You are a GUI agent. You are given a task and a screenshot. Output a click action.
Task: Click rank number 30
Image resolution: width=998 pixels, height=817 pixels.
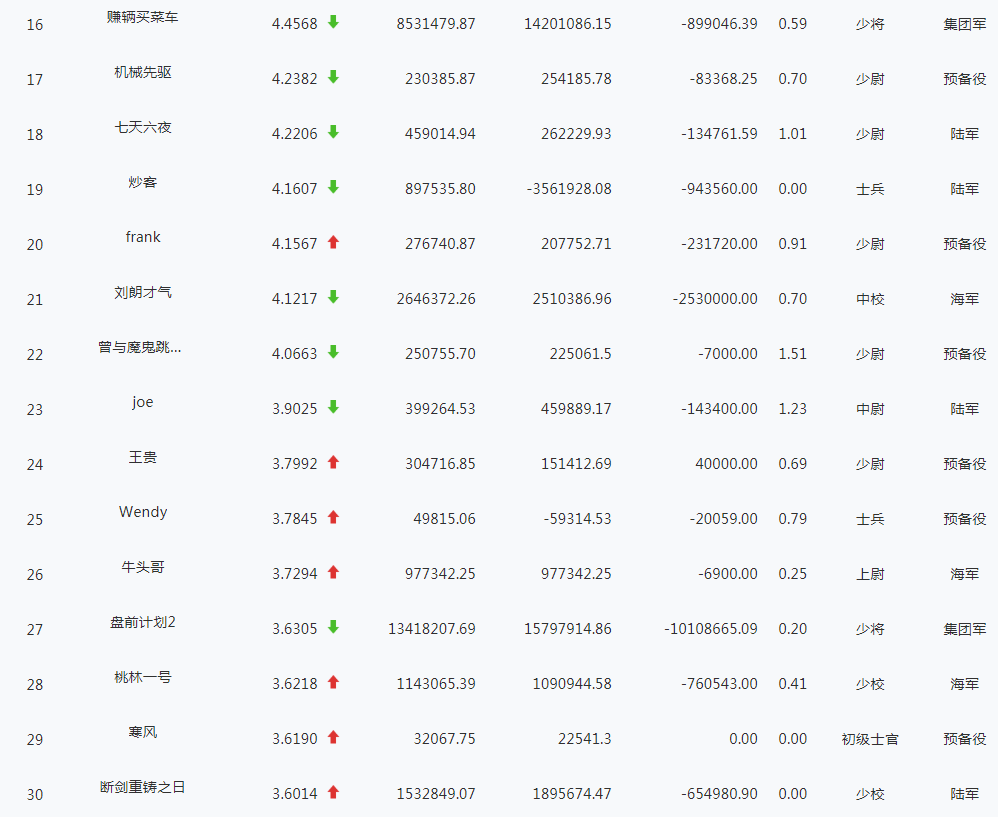click(x=35, y=795)
